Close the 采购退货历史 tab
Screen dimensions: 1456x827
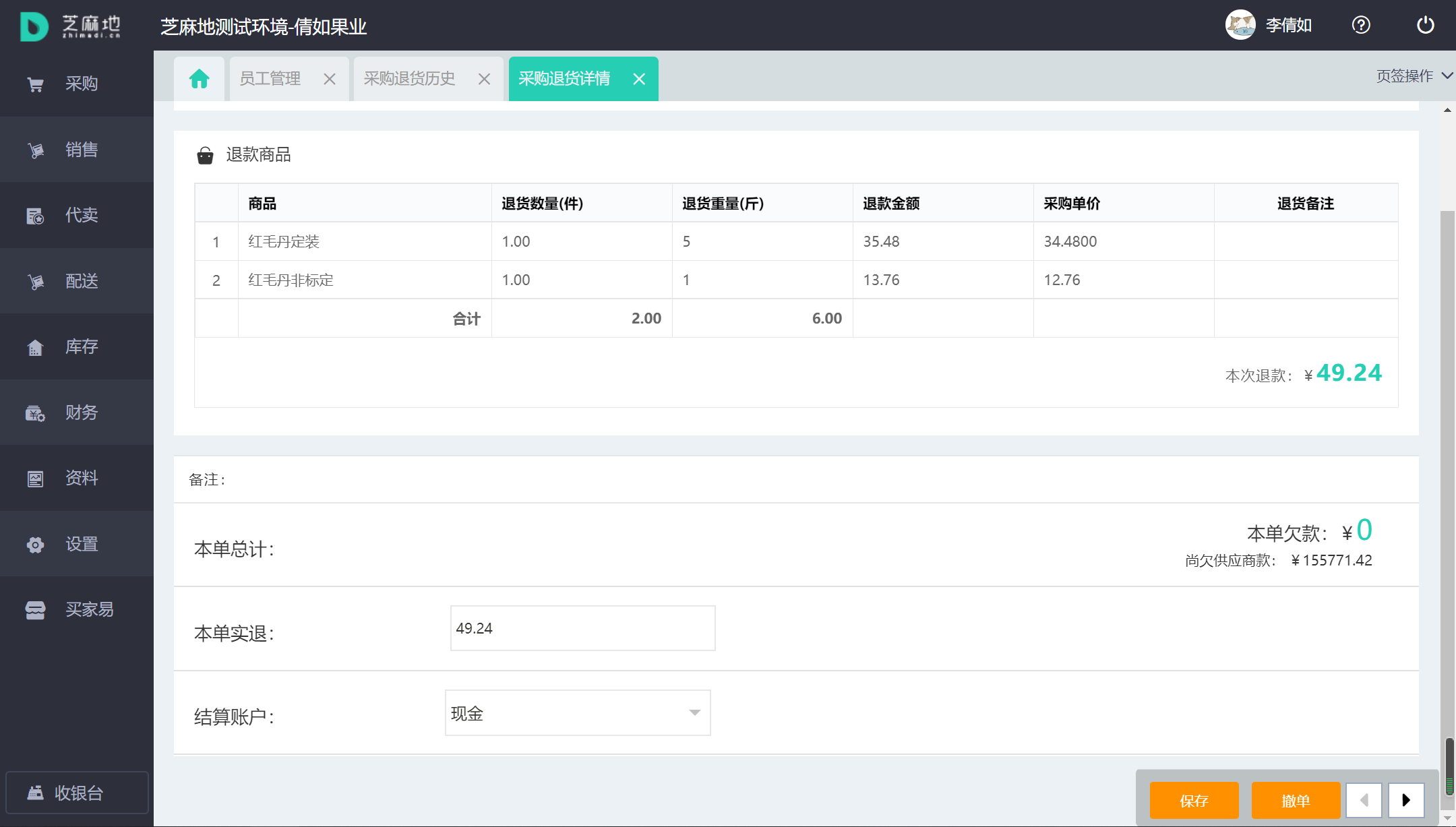point(484,79)
